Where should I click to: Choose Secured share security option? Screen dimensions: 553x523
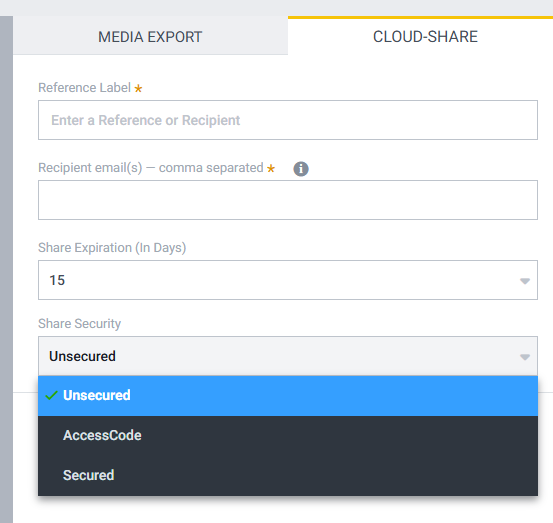288,475
